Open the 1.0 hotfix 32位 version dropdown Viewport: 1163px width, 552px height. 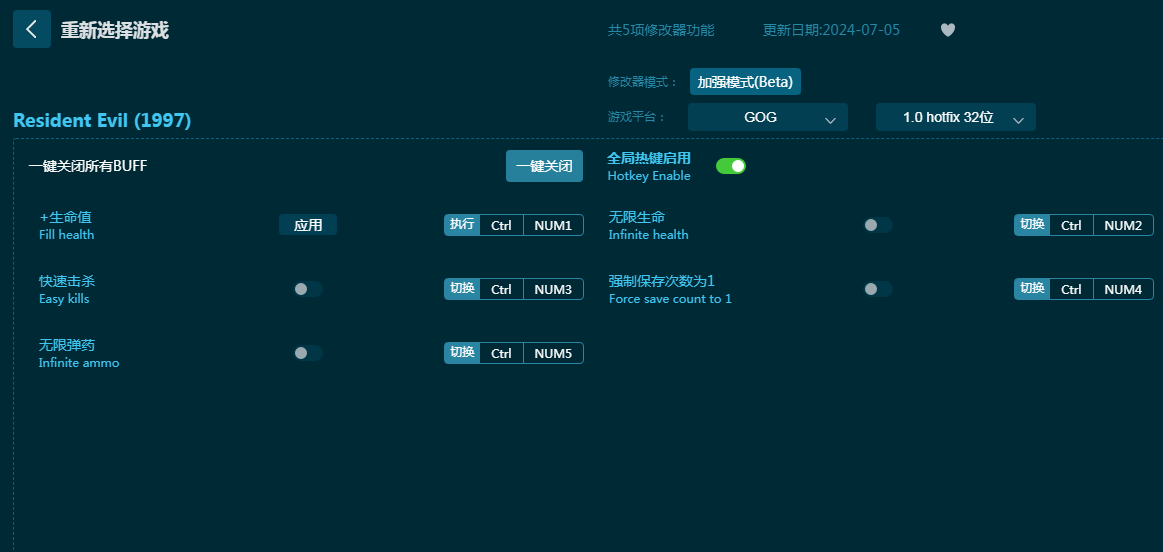[x=955, y=117]
